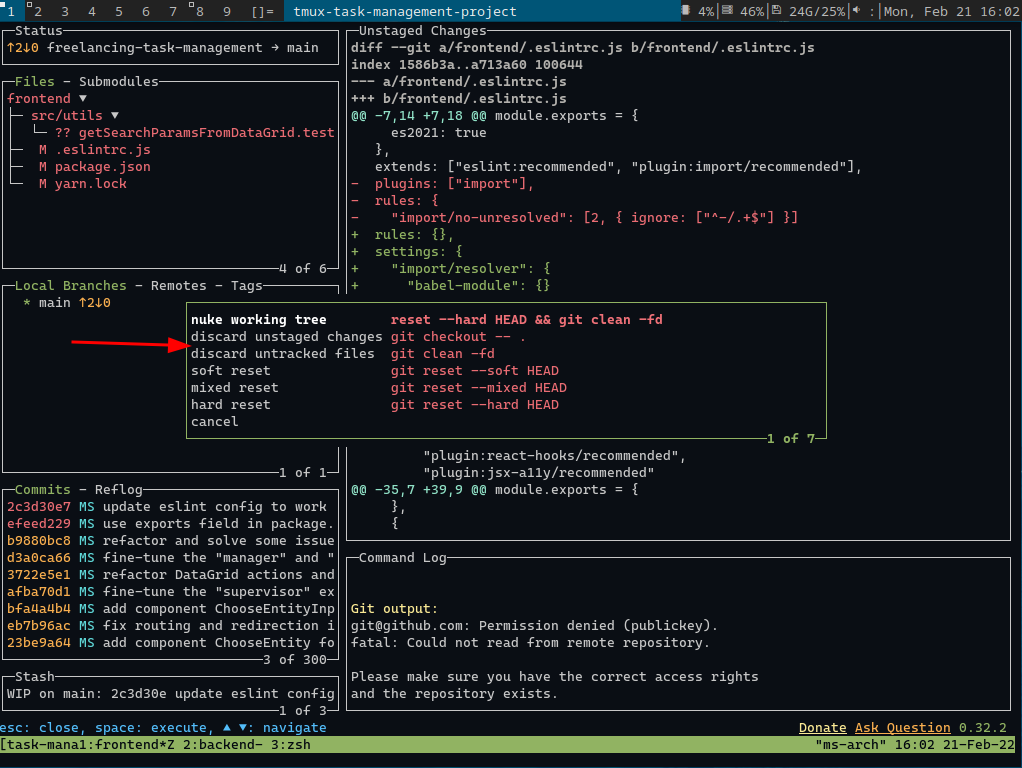
Task: Click the memory usage 46% indicator
Action: pos(743,11)
